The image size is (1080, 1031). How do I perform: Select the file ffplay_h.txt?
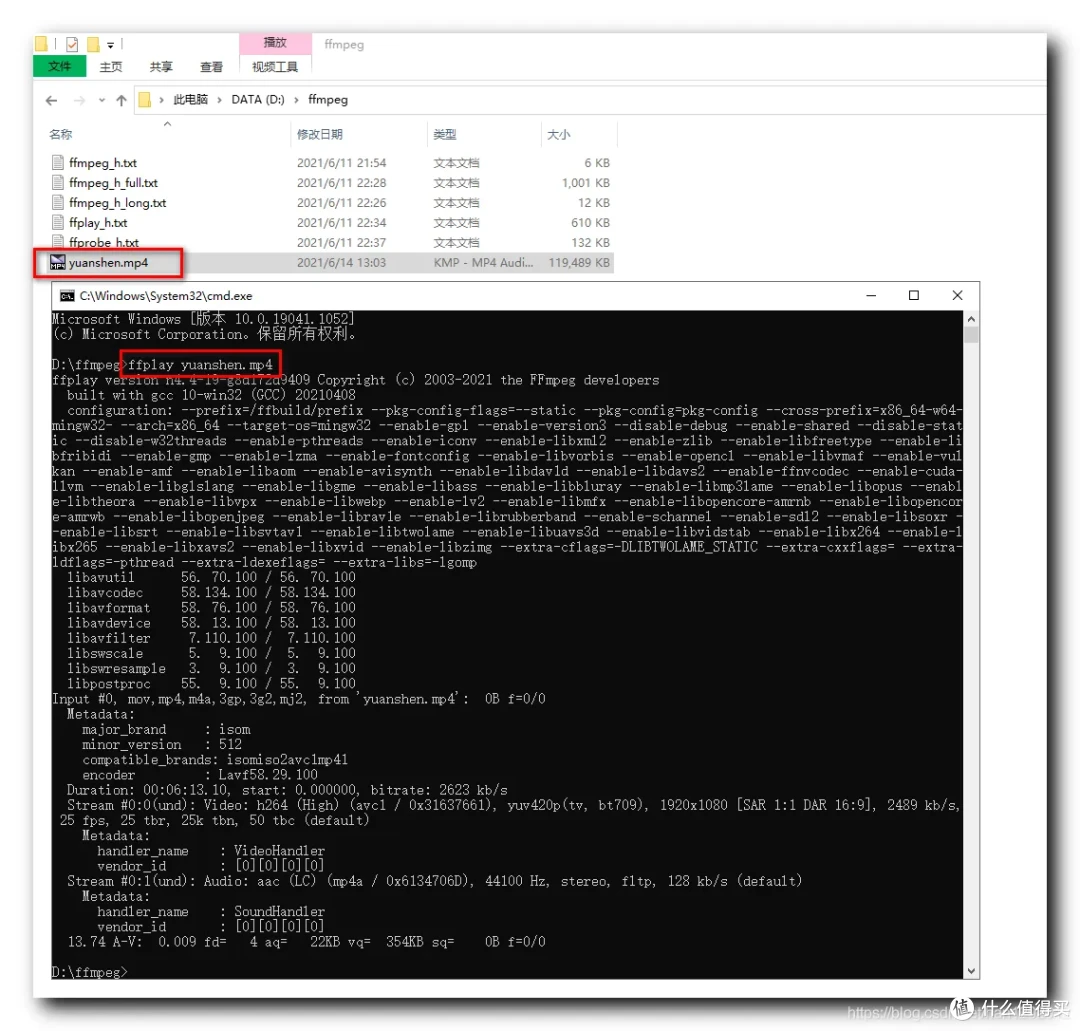point(98,223)
